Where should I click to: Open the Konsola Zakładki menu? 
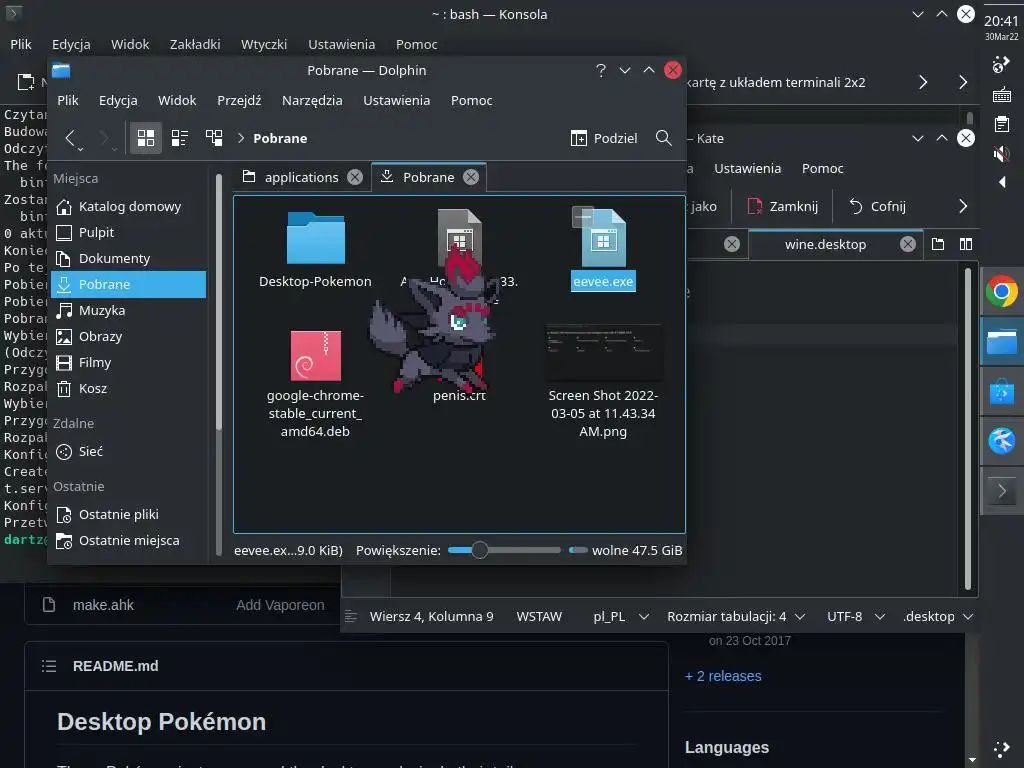pyautogui.click(x=195, y=44)
